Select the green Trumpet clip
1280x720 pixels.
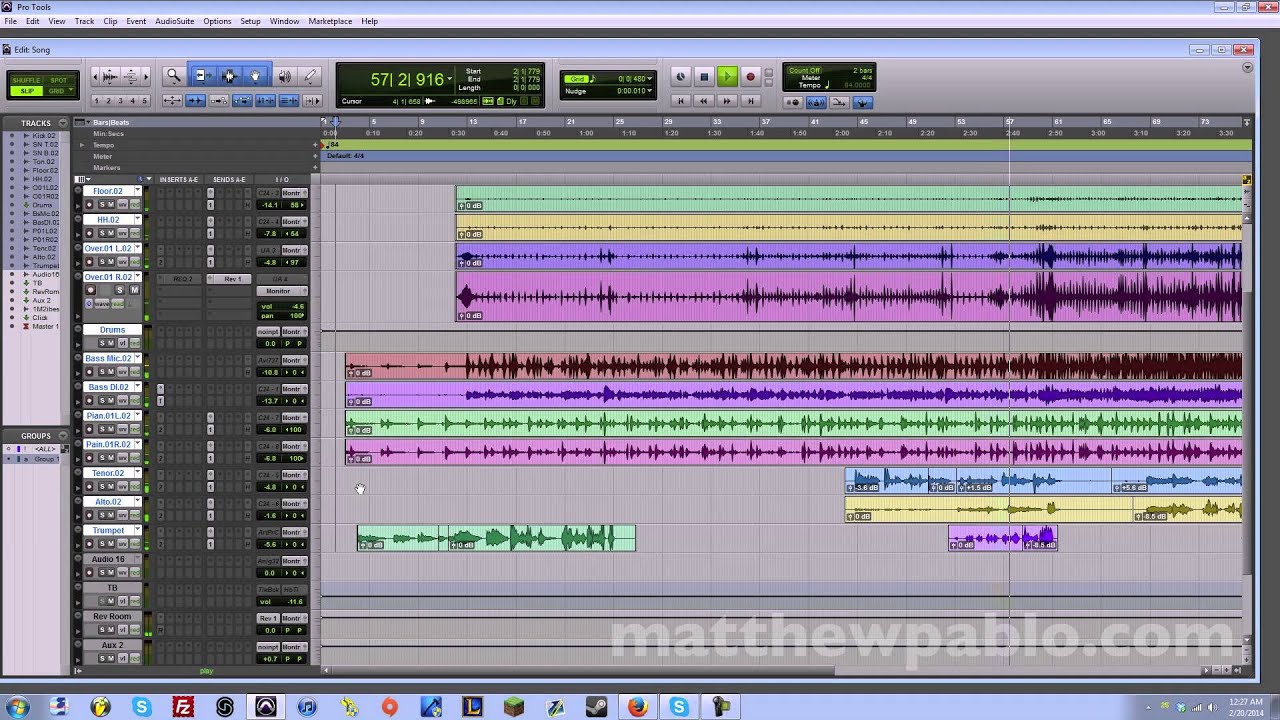[496, 538]
